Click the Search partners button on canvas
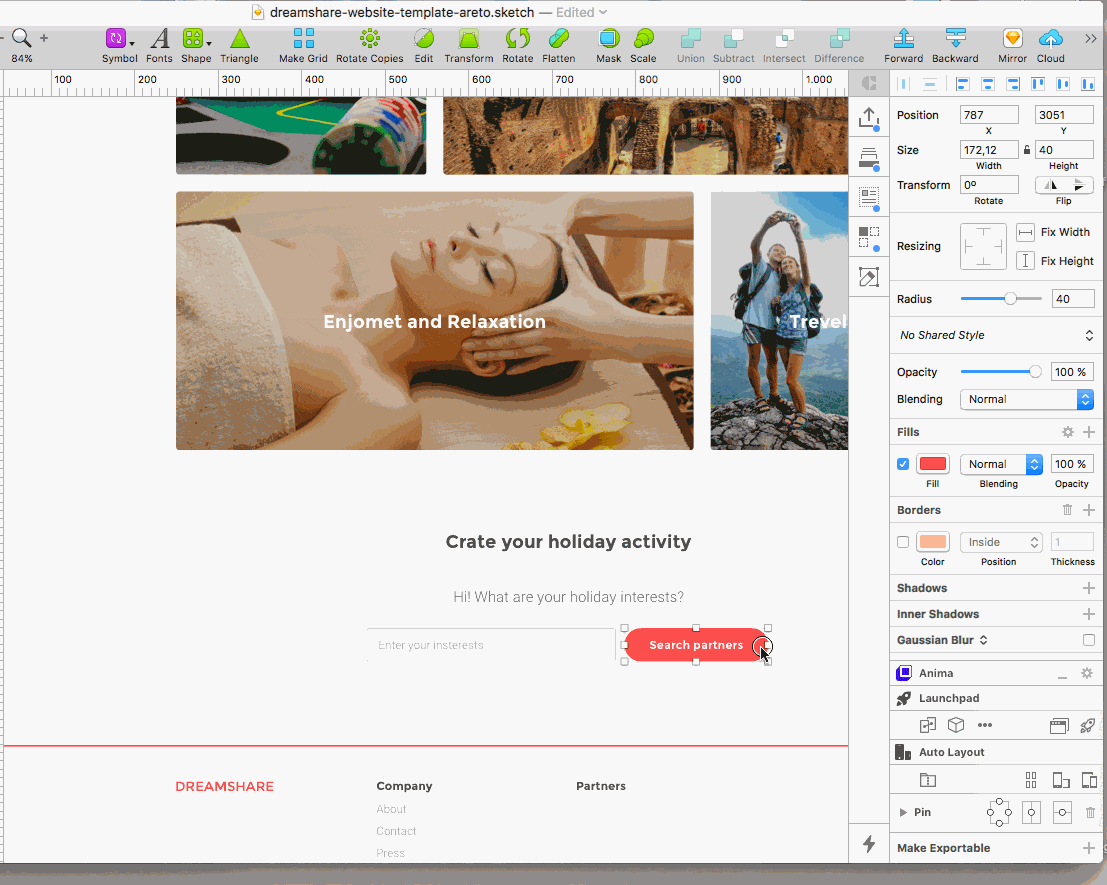The width and height of the screenshot is (1107, 885). [x=695, y=645]
